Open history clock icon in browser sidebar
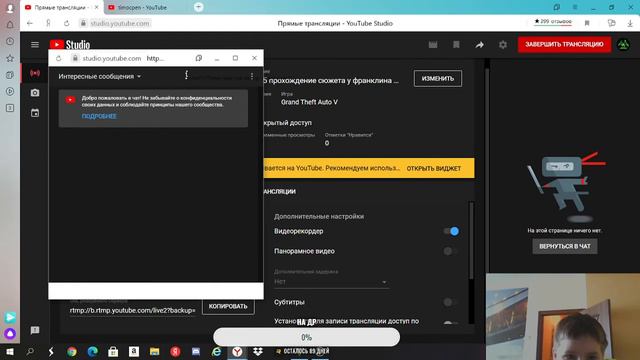 tap(10, 41)
